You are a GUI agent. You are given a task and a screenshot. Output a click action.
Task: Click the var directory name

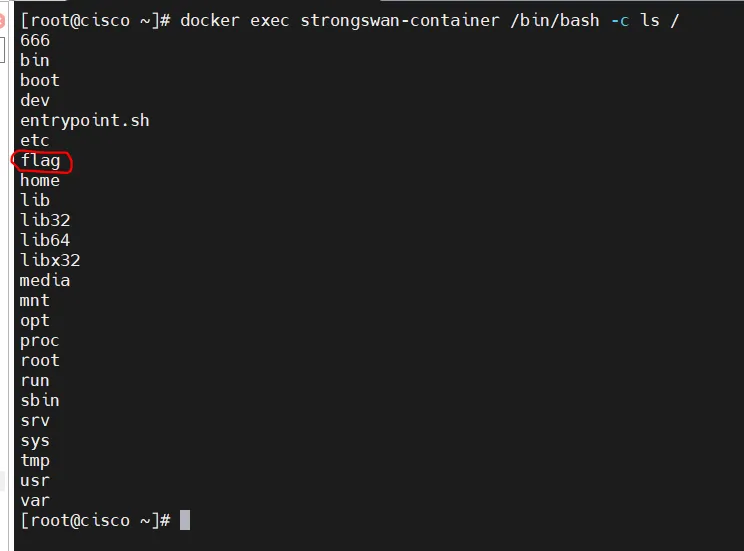tap(35, 500)
